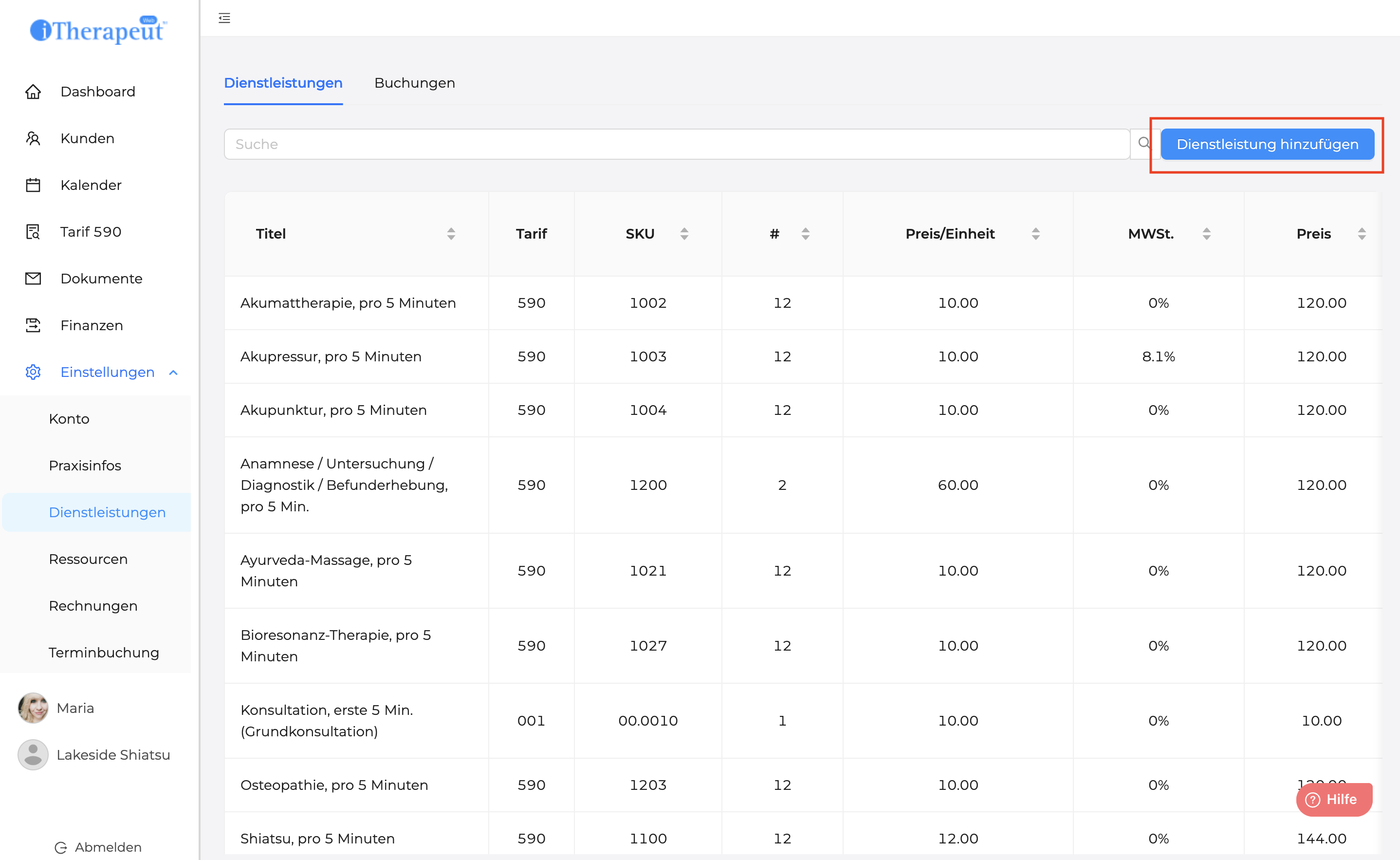The height and width of the screenshot is (860, 1400).
Task: Toggle sorting on the SKU column
Action: pyautogui.click(x=684, y=234)
